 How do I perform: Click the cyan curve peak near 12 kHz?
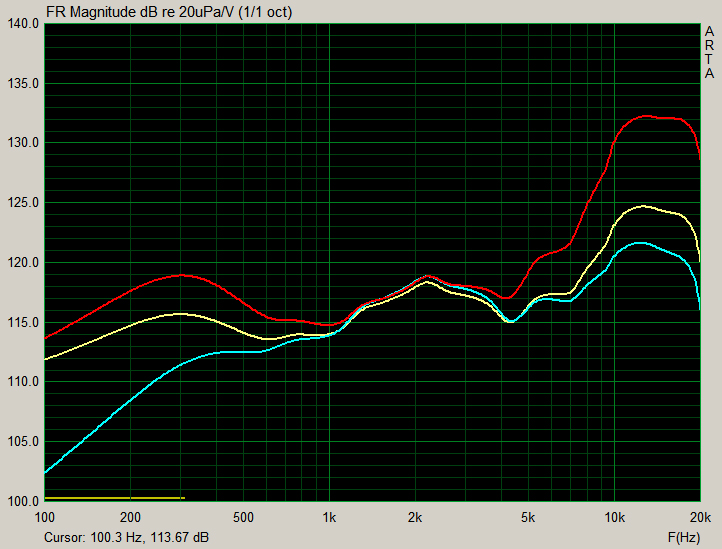pyautogui.click(x=640, y=243)
